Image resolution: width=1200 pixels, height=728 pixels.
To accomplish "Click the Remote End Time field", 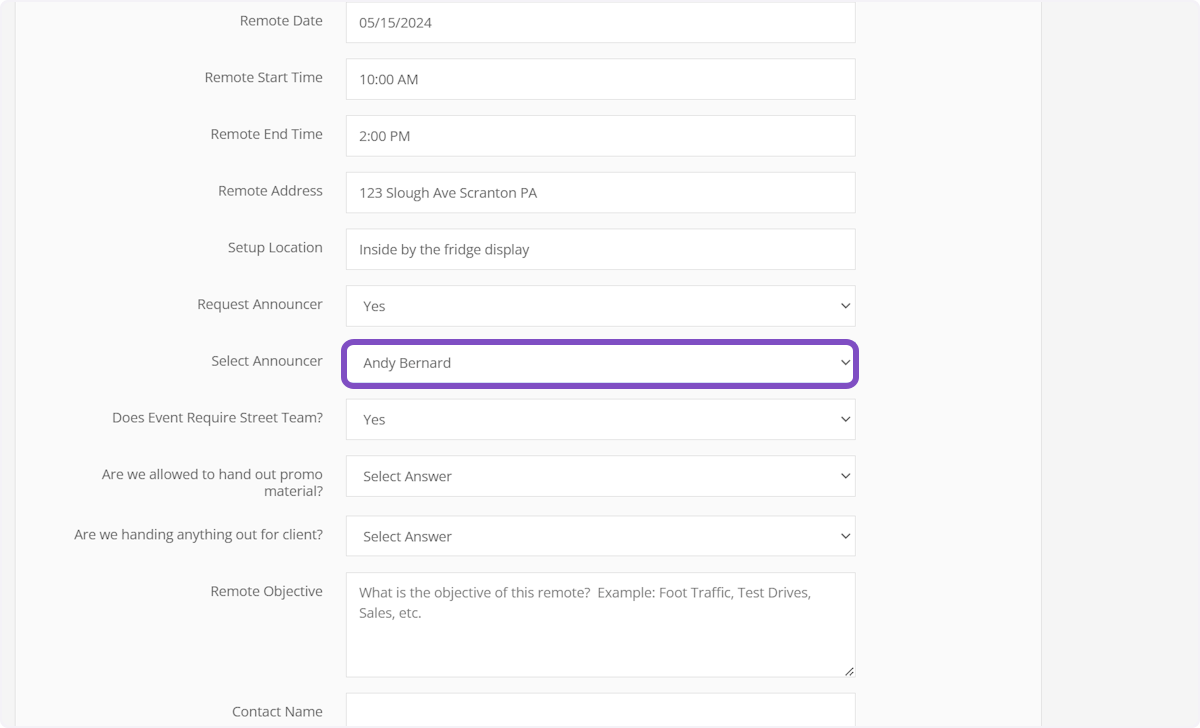I will tap(600, 135).
